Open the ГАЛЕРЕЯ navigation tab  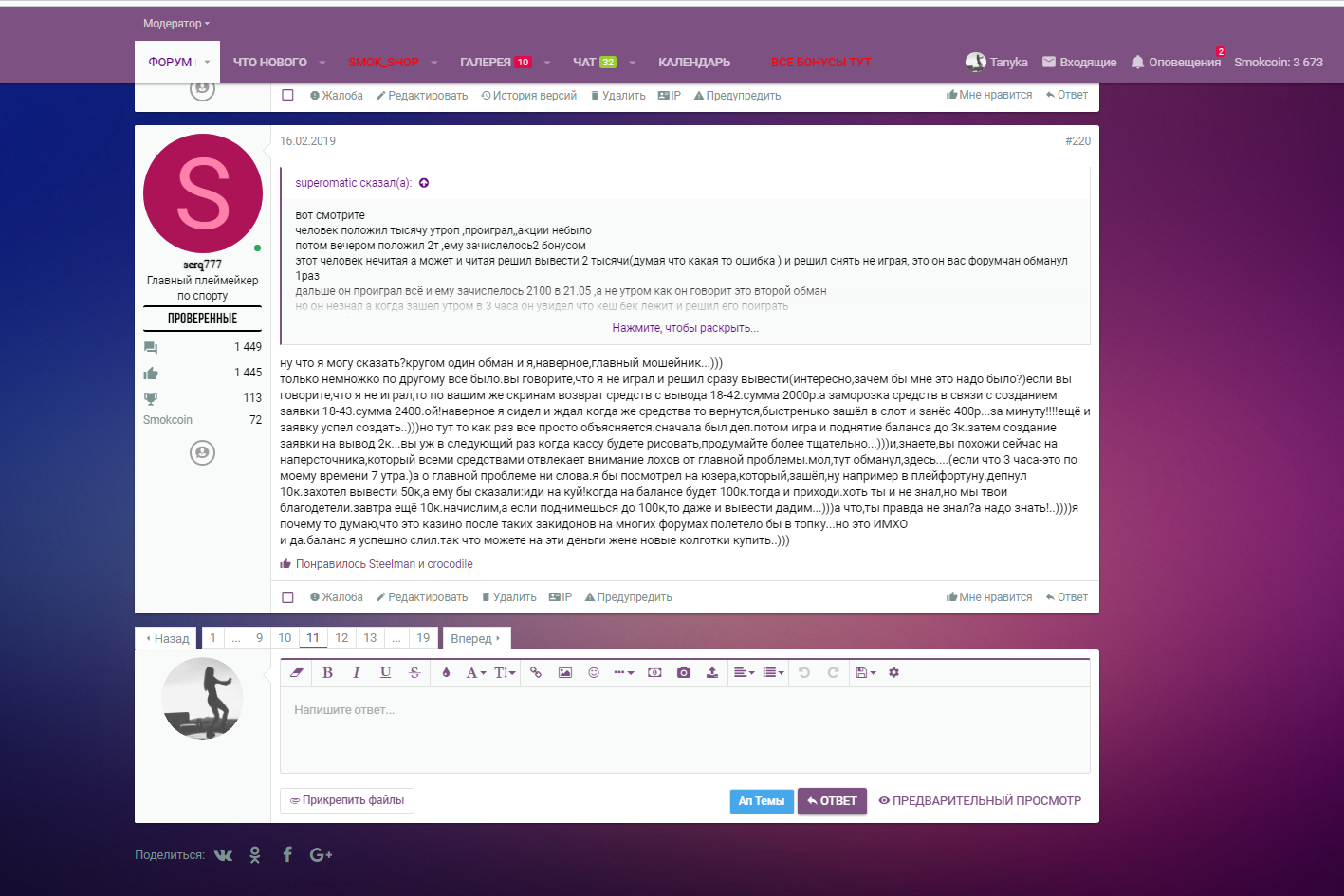(486, 63)
